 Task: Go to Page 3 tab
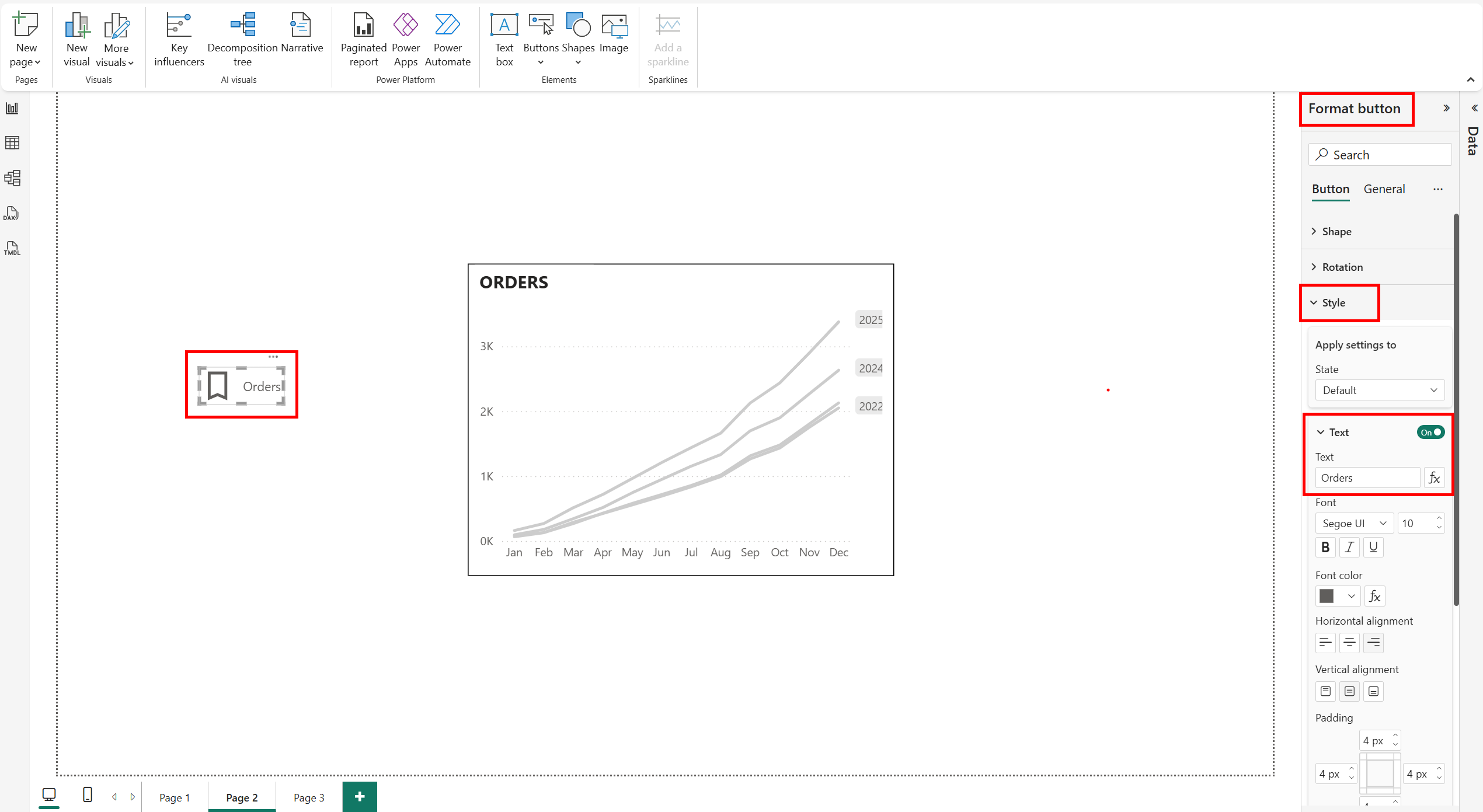tap(309, 798)
